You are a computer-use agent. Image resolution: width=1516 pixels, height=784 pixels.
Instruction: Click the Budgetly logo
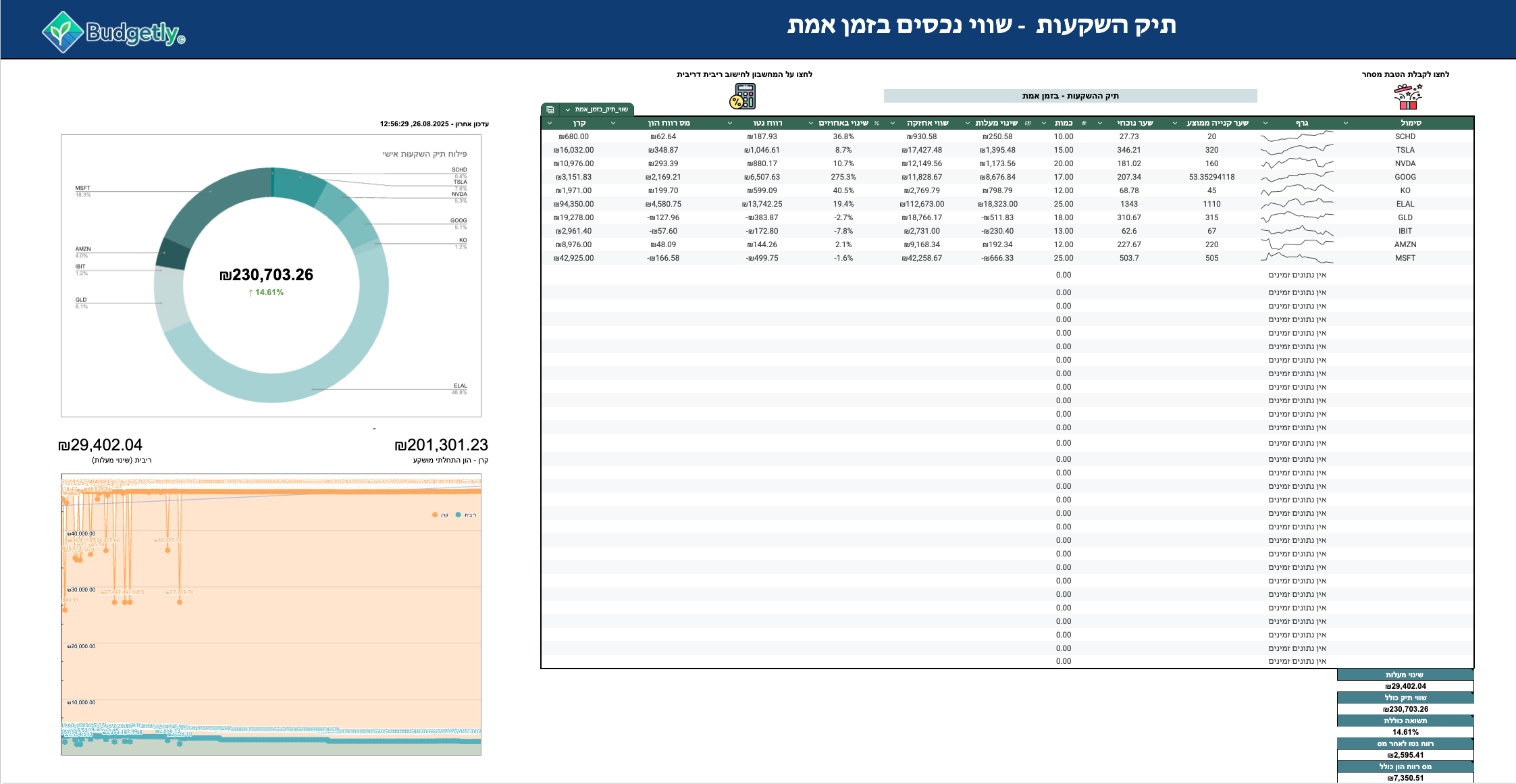point(113,32)
